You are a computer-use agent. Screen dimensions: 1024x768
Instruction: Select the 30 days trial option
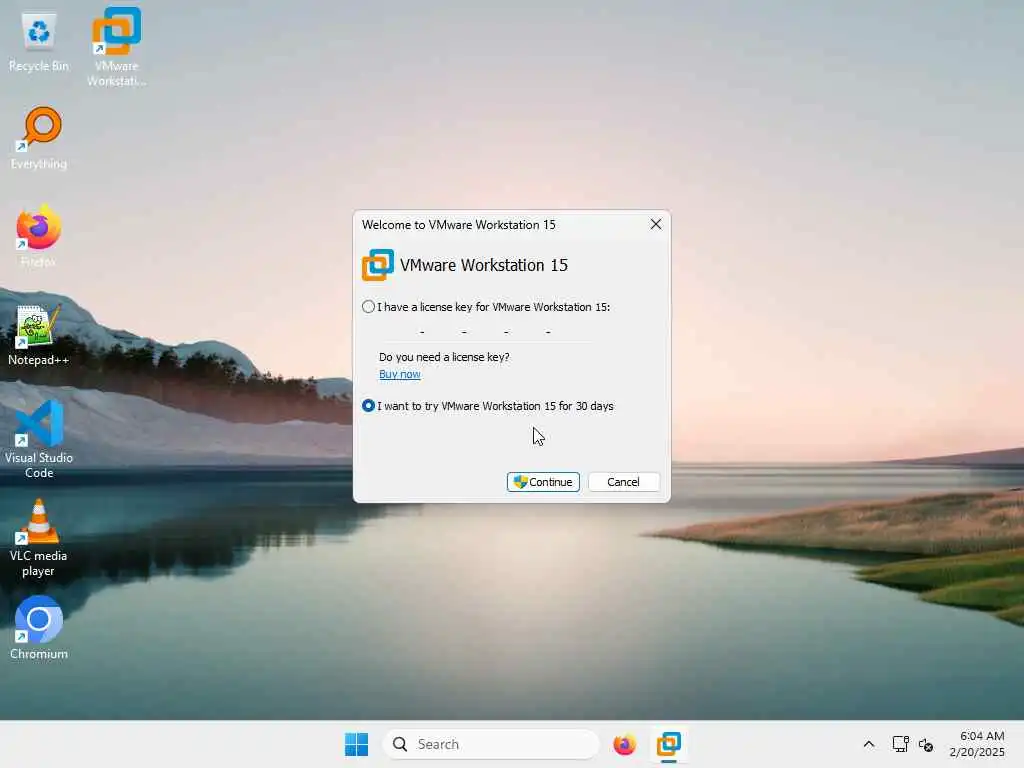coord(488,406)
